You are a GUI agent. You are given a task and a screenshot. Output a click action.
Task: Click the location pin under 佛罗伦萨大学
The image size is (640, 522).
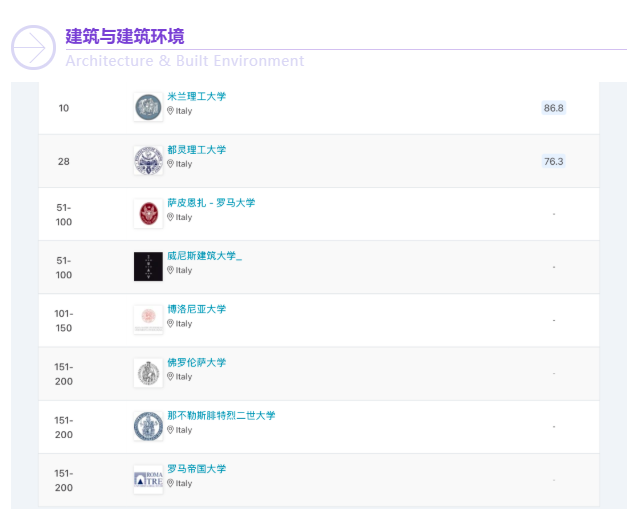pos(171,376)
